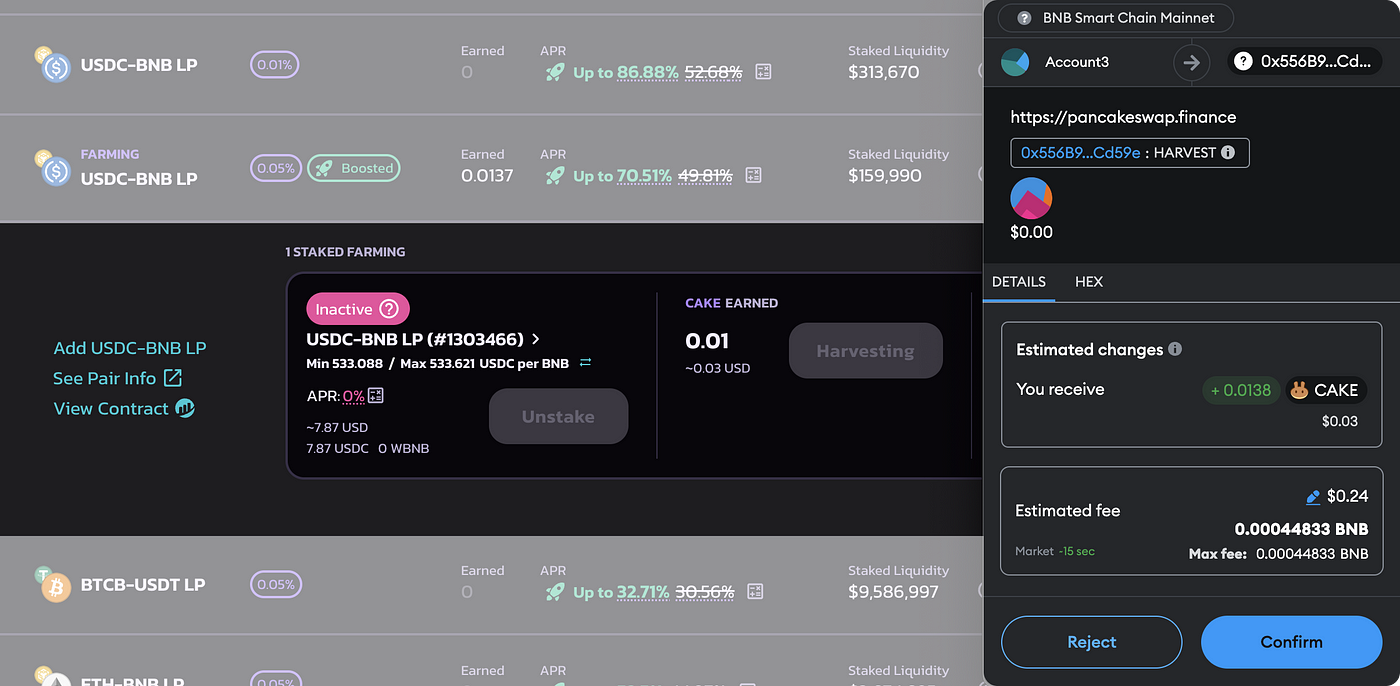This screenshot has width=1400, height=686.
Task: Click the CAKE token bunny icon
Action: 1299,390
